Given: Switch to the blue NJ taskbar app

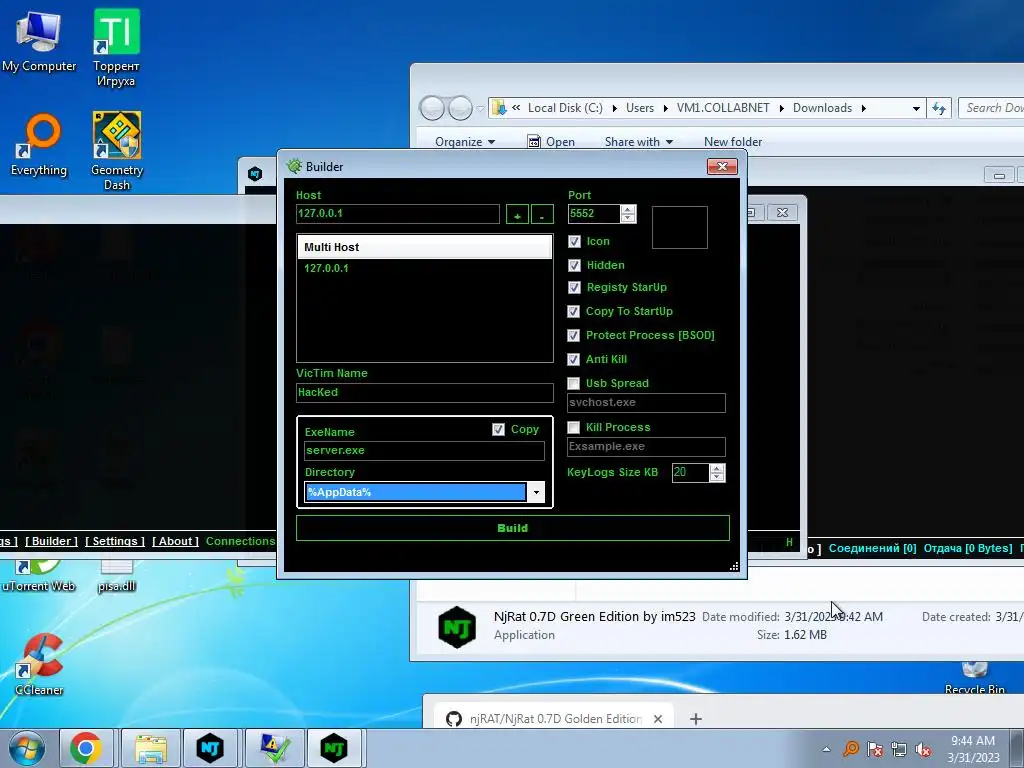Looking at the screenshot, I should pyautogui.click(x=210, y=748).
